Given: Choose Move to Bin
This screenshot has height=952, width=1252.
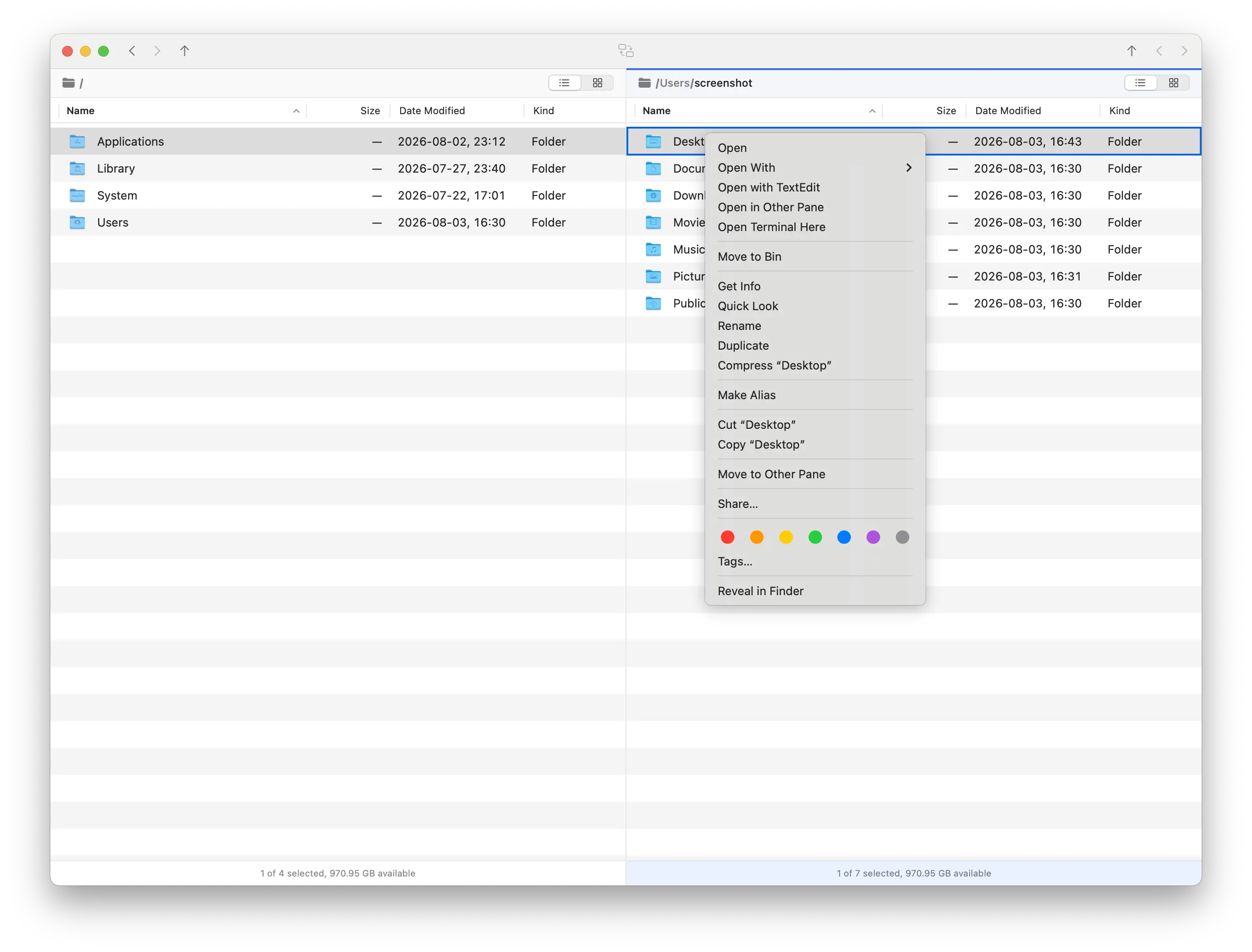Looking at the screenshot, I should click(815, 257).
